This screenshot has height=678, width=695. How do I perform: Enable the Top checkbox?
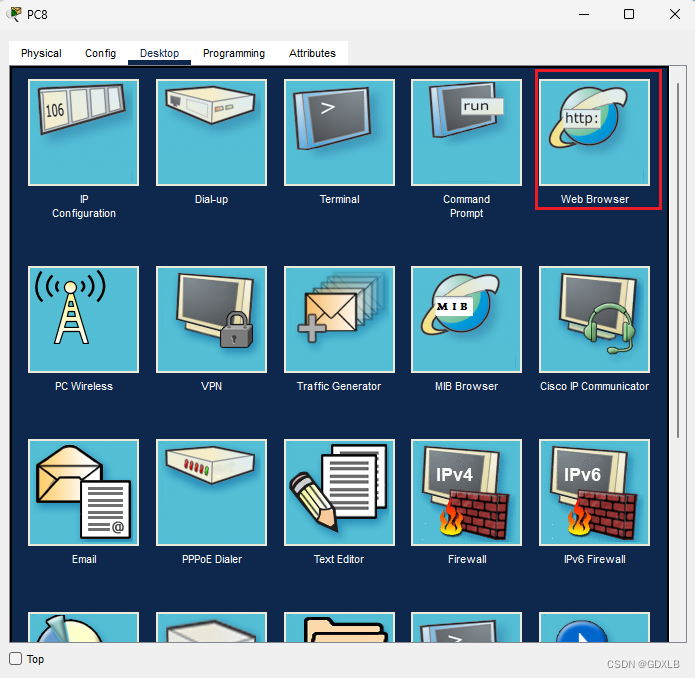point(16,659)
